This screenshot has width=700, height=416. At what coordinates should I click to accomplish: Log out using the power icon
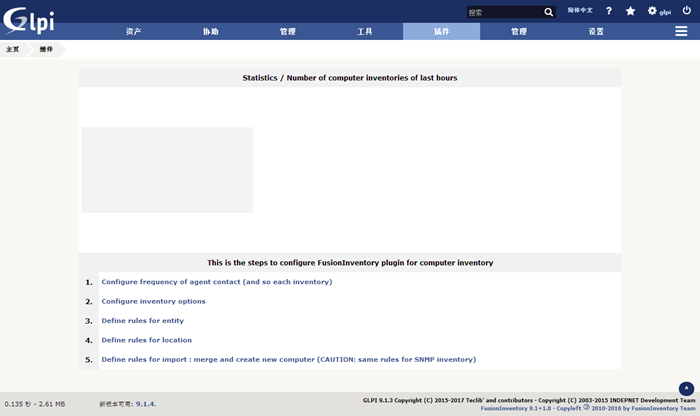(x=687, y=10)
